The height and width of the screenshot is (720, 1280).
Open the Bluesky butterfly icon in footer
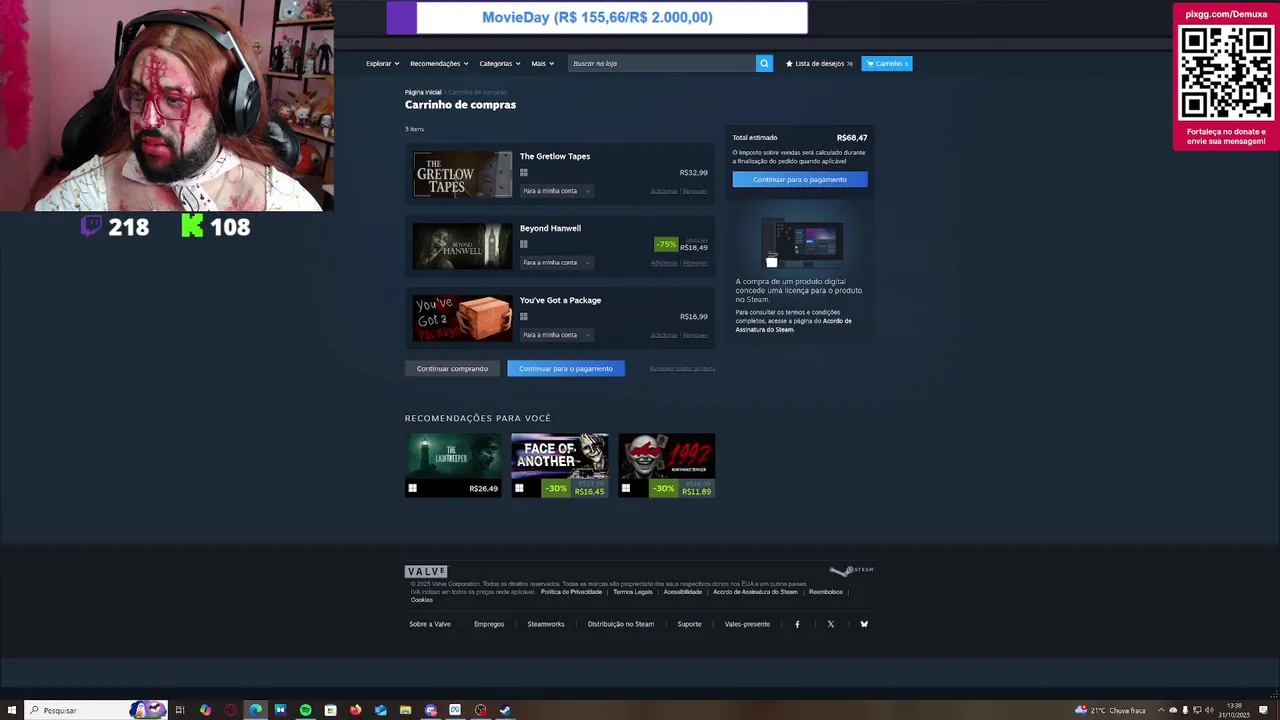864,624
